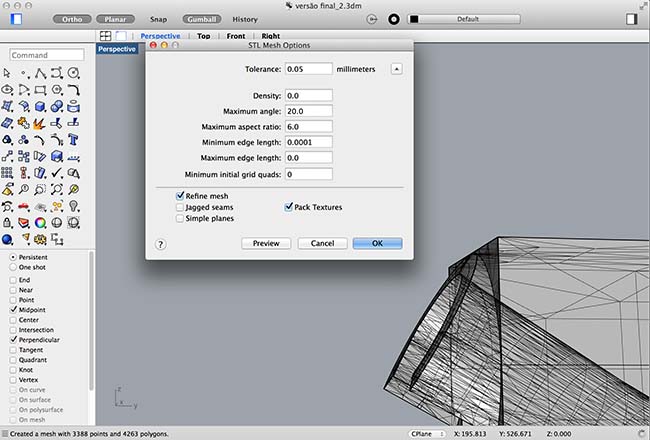Screen dimensions: 650x440
Task: Click the Preview button
Action: (x=266, y=243)
